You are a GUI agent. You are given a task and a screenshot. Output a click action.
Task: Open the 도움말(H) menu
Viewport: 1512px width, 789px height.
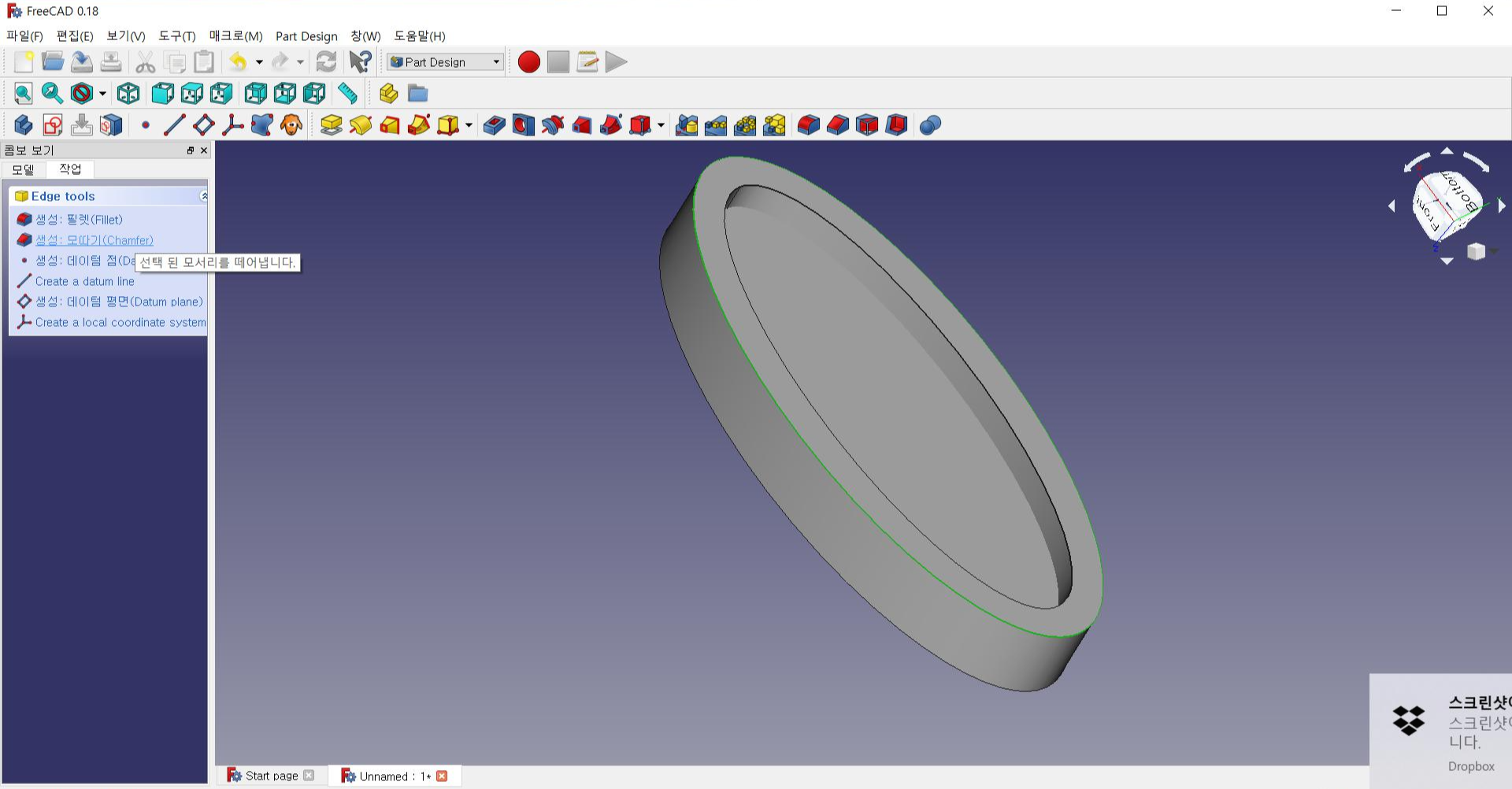coord(420,35)
